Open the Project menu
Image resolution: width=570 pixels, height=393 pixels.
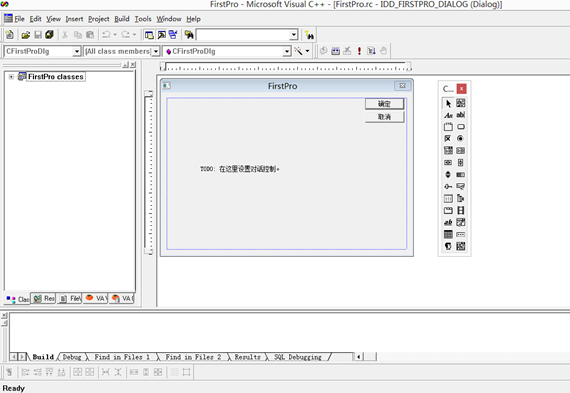tap(99, 19)
